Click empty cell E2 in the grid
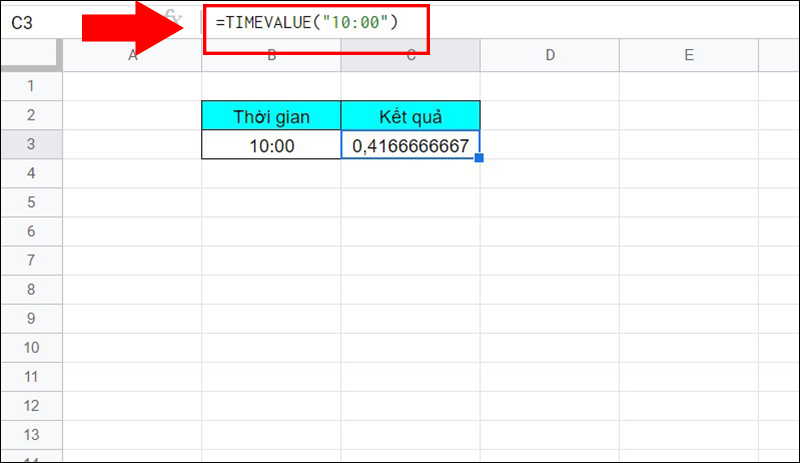The image size is (800, 463). click(x=688, y=116)
